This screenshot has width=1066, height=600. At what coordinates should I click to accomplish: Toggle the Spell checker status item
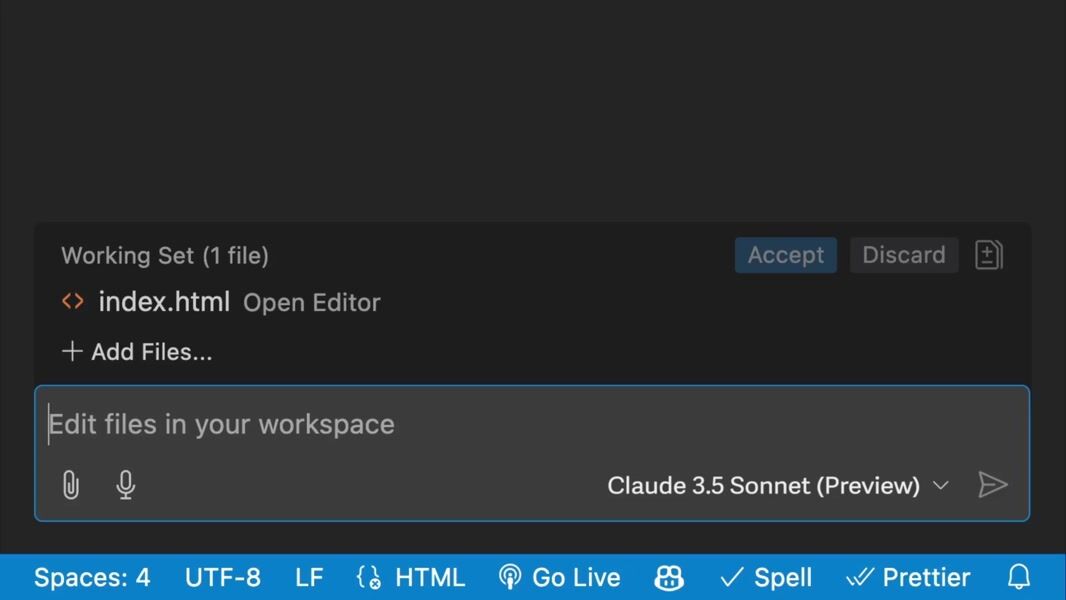click(x=766, y=578)
